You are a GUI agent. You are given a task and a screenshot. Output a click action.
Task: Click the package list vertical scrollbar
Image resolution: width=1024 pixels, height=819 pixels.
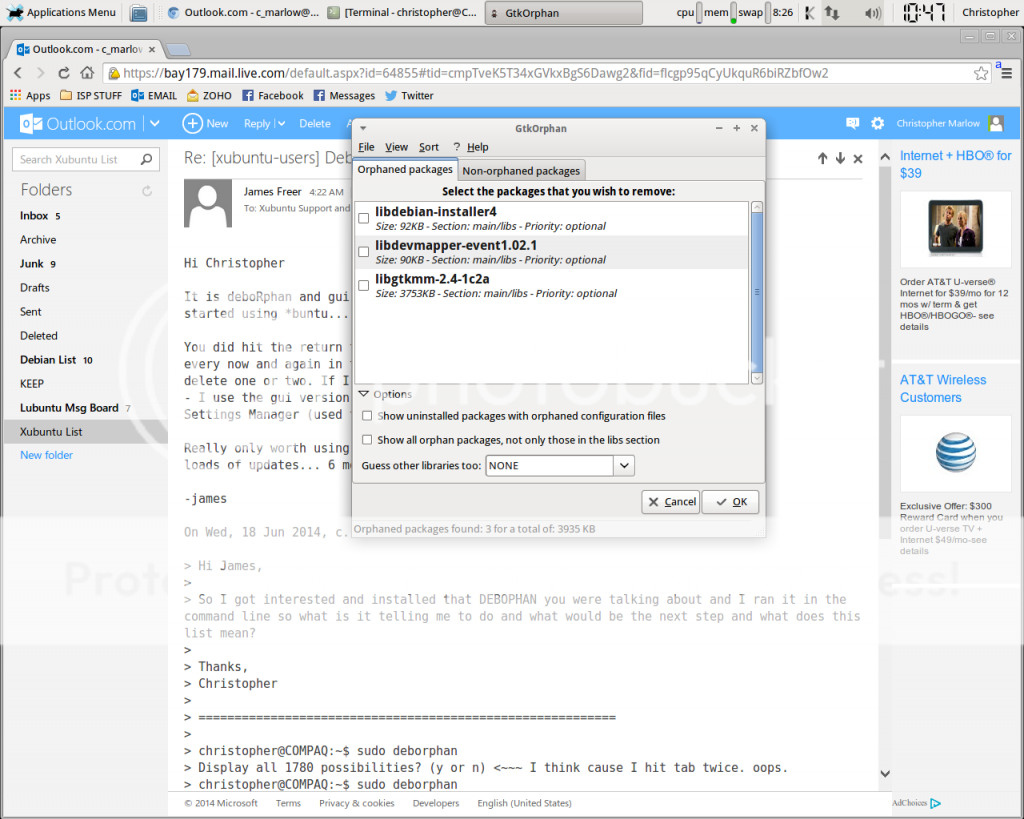756,290
